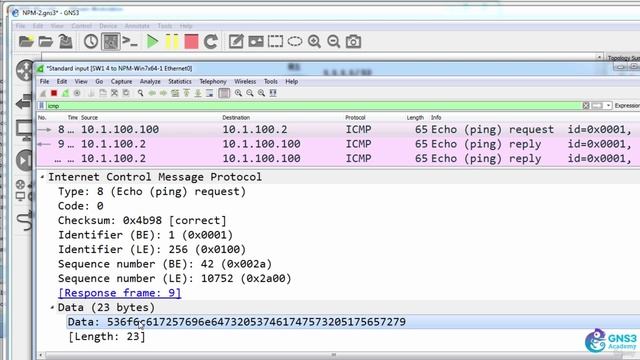This screenshot has height=360, width=640.
Task: Reload all nodes in GNS3 toolbar
Action: pyautogui.click(x=211, y=42)
